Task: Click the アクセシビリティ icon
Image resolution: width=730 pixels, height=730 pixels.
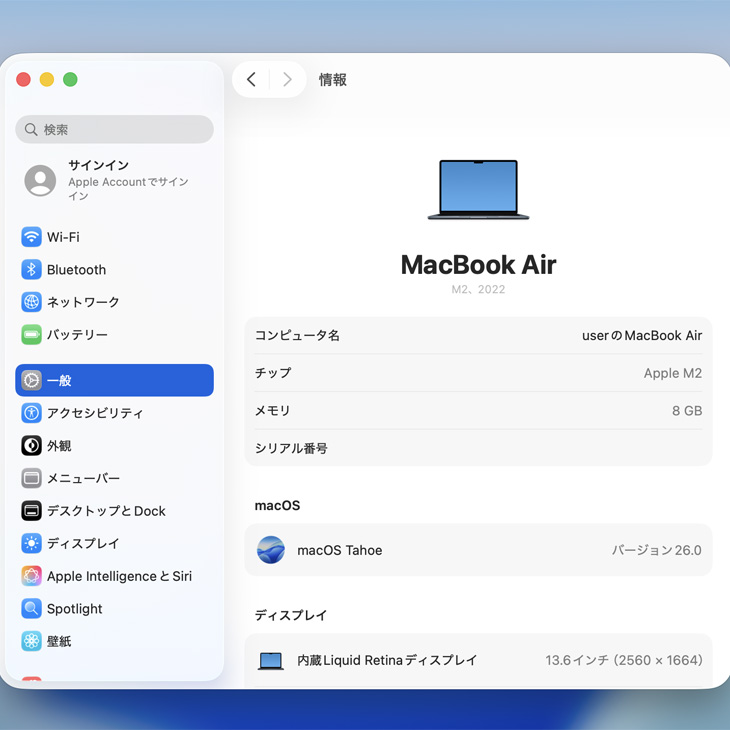Action: pos(31,413)
